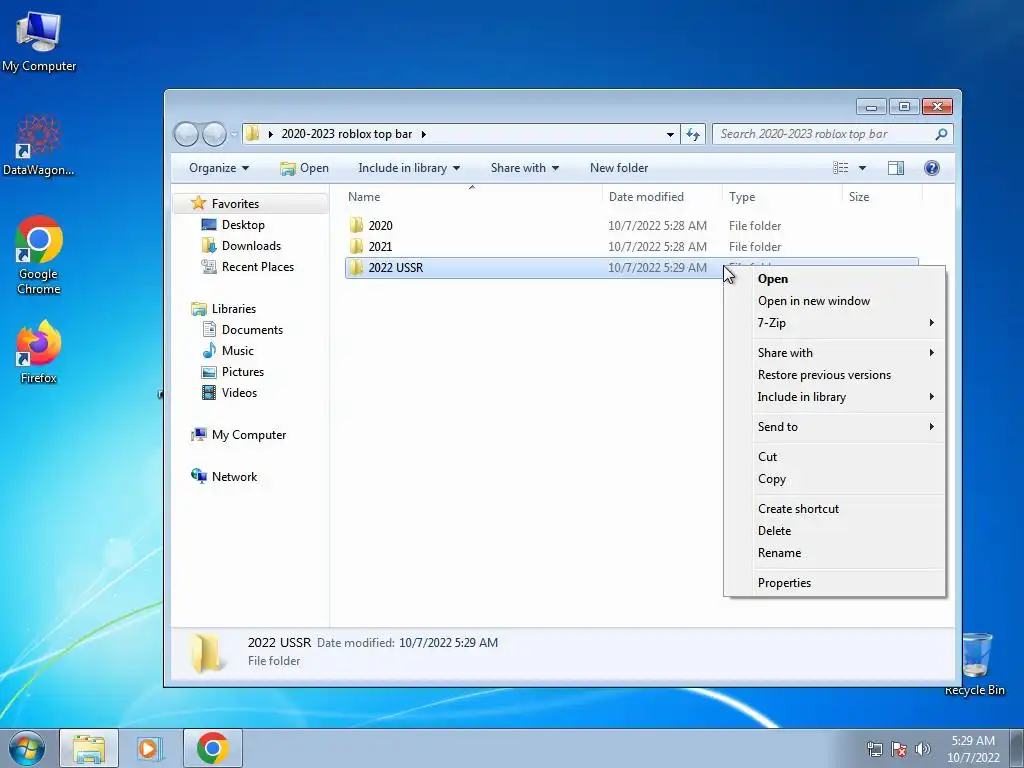Open the view options dropdown arrow
This screenshot has height=768, width=1024.
coord(862,168)
